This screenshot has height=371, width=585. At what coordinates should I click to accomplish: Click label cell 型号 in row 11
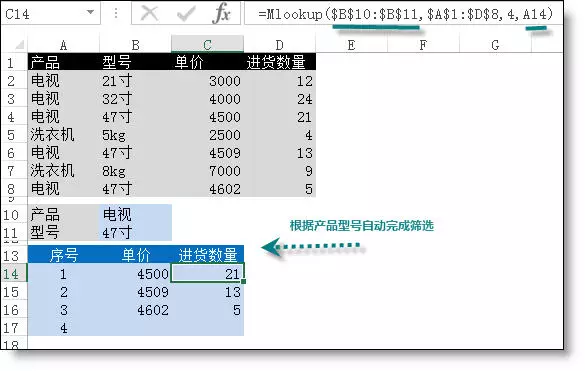63,233
